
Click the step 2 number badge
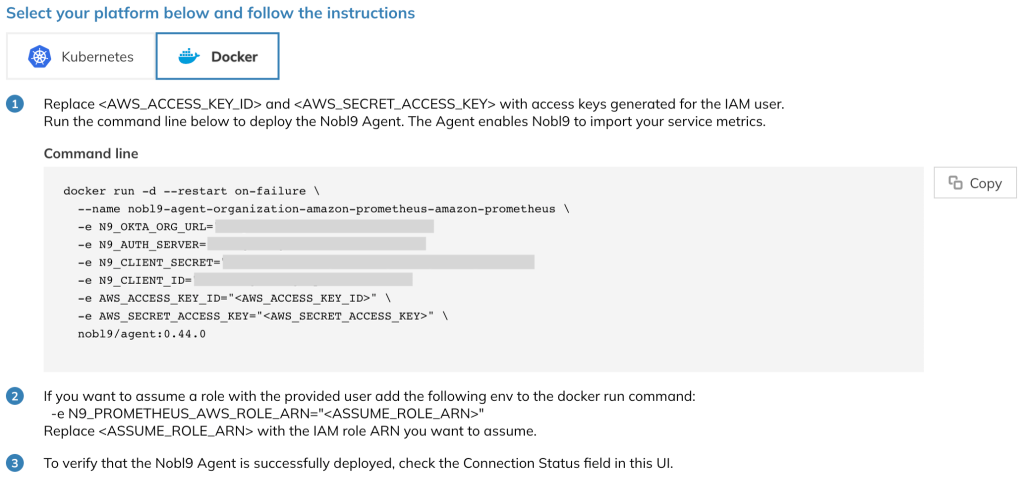point(14,397)
